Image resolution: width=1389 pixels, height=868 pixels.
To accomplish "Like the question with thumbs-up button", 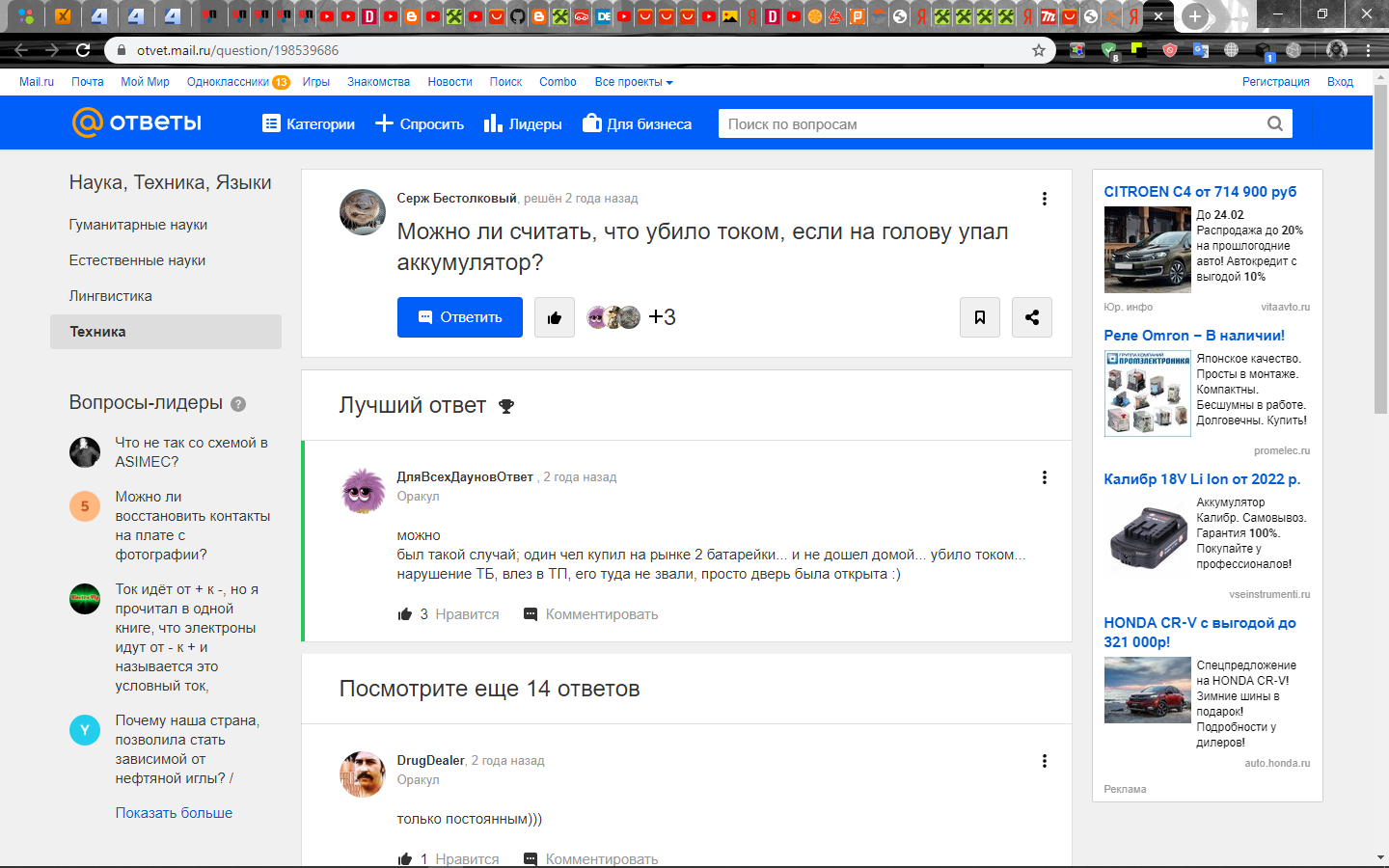I will 555,317.
